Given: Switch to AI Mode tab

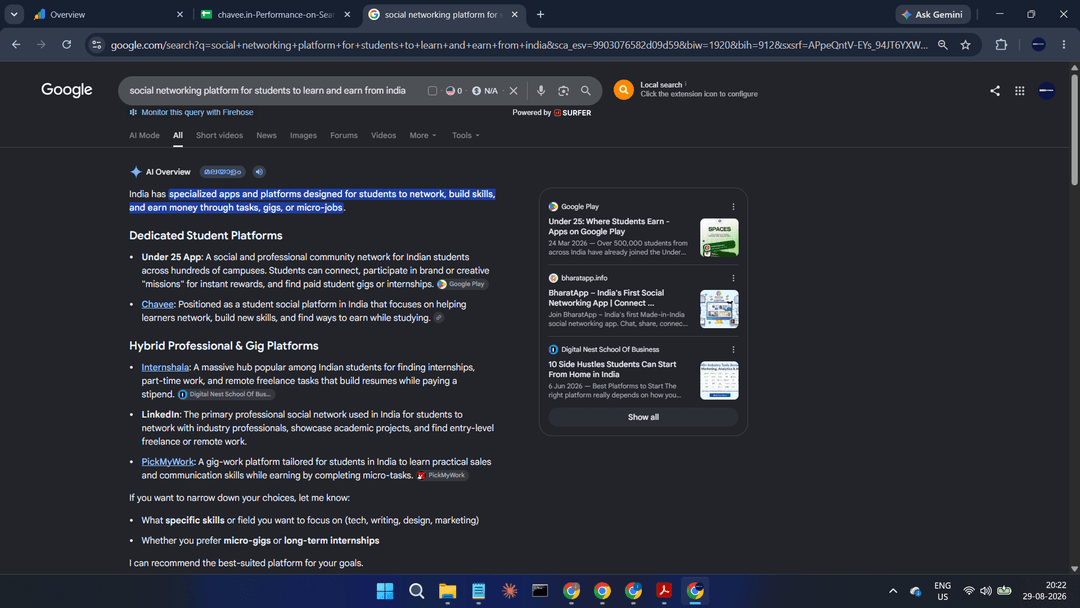Looking at the screenshot, I should coord(144,136).
